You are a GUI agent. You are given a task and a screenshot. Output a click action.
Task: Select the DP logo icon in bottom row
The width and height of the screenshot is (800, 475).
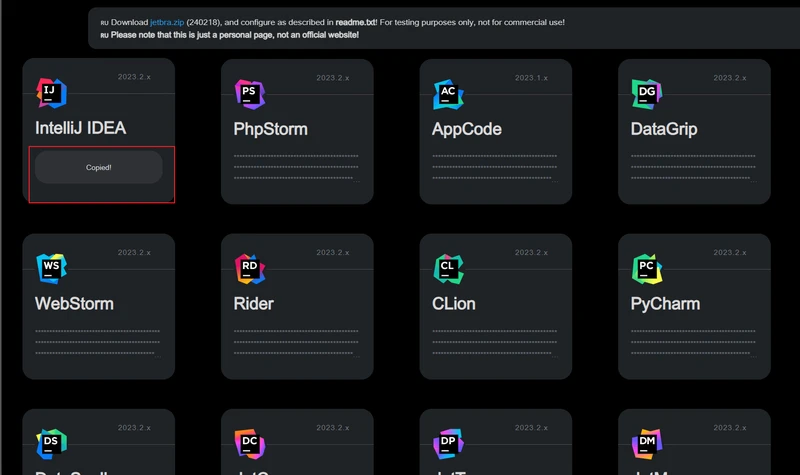coord(449,443)
